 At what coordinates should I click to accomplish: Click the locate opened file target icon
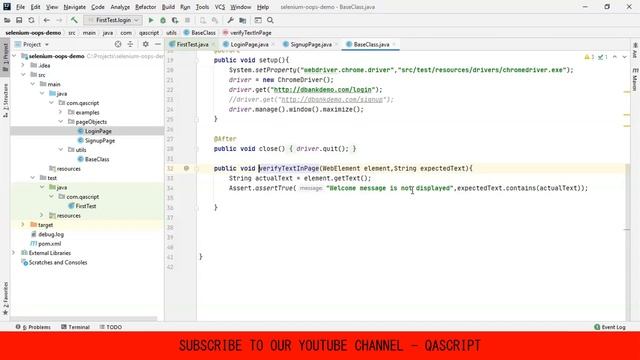[118, 44]
